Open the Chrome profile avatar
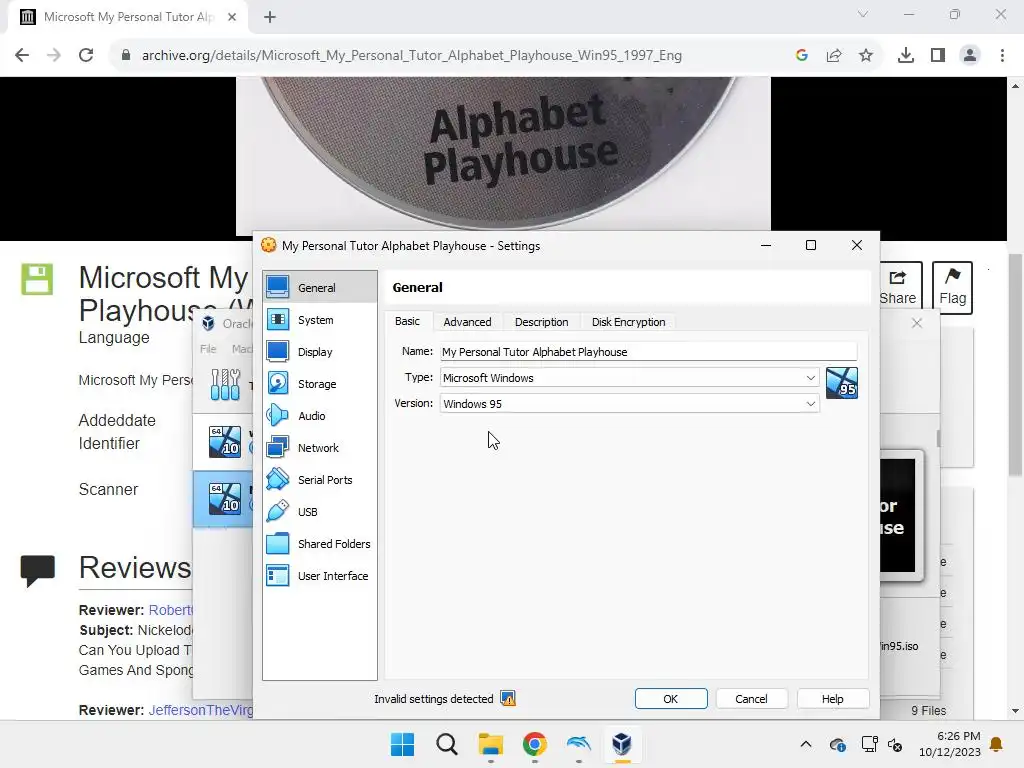The width and height of the screenshot is (1024, 768). coord(970,55)
